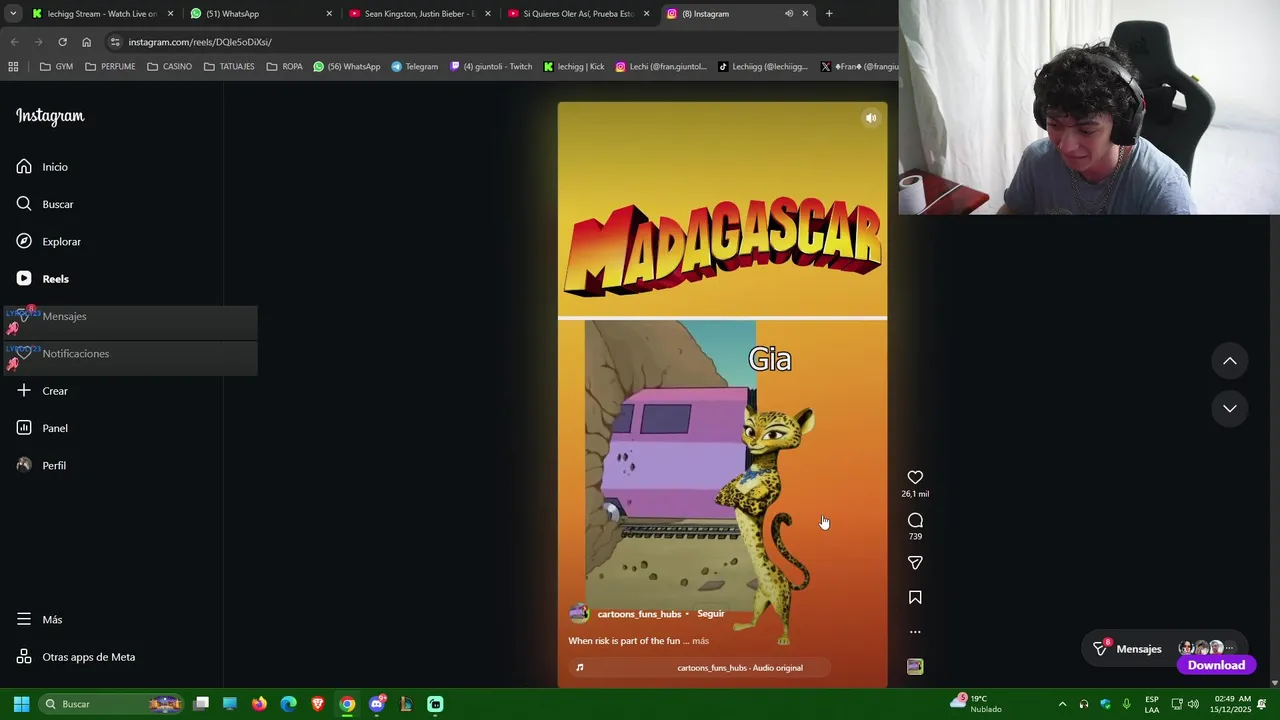The height and width of the screenshot is (720, 1280).
Task: Open a new browser tab
Action: tap(829, 14)
